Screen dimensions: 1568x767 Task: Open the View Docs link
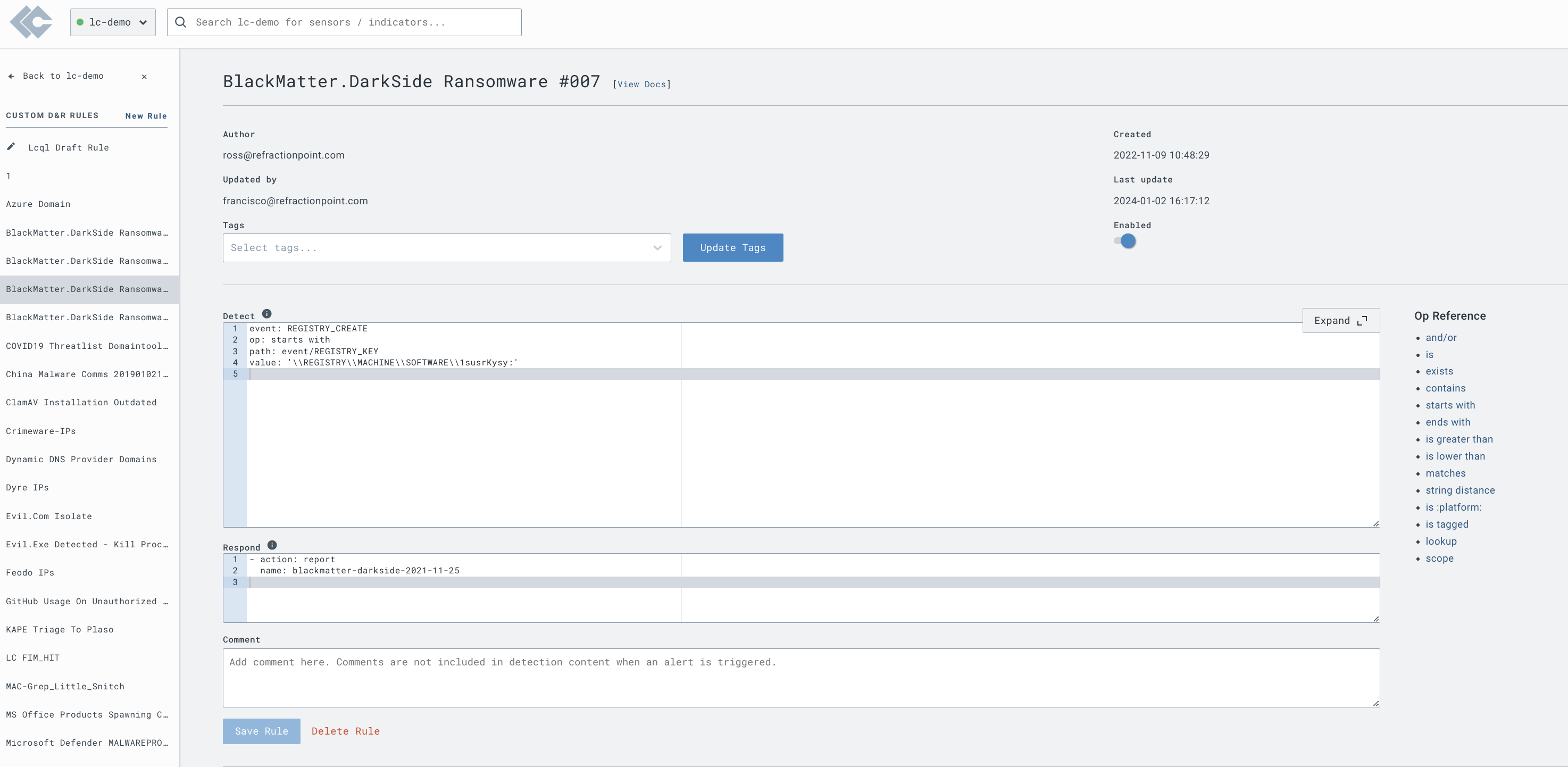tap(641, 85)
